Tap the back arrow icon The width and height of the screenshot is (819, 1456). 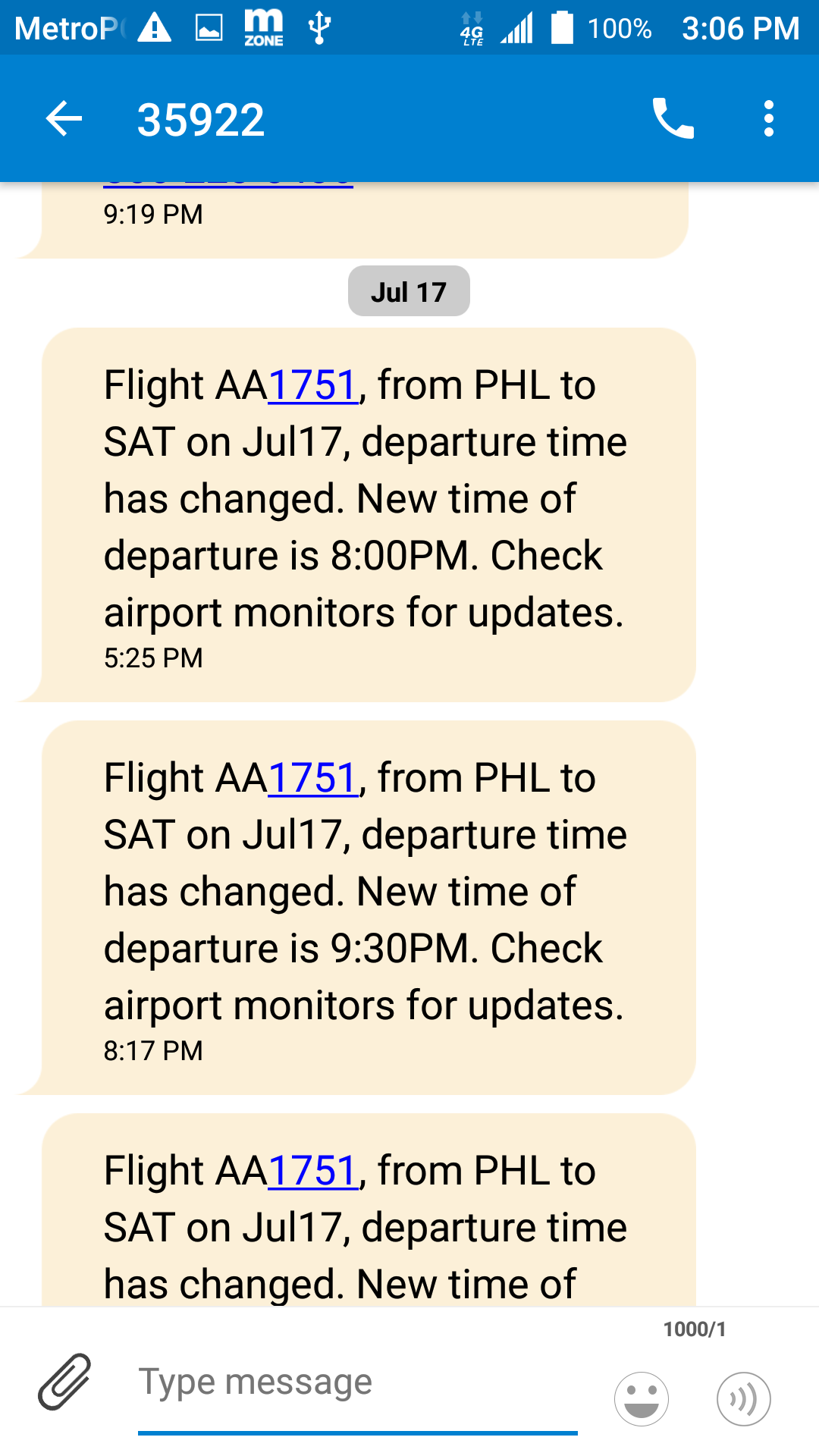click(x=64, y=119)
